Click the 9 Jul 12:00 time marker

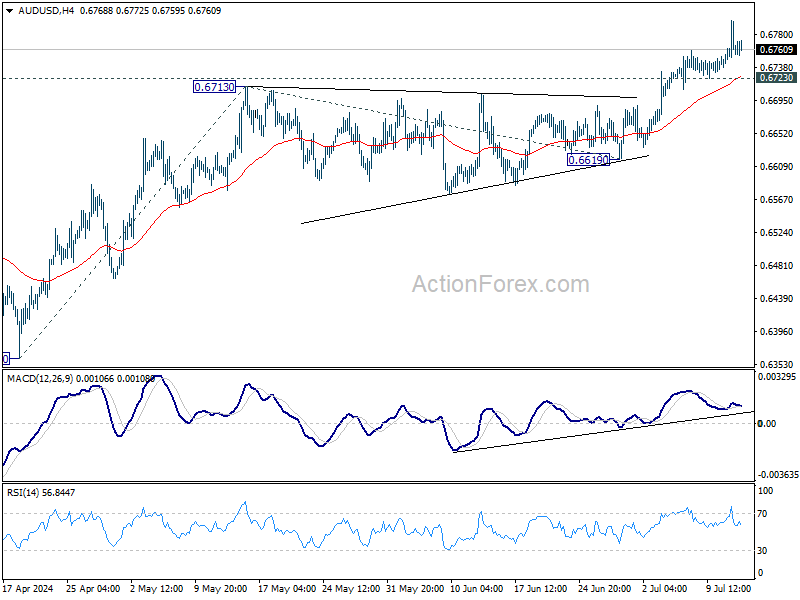click(729, 589)
